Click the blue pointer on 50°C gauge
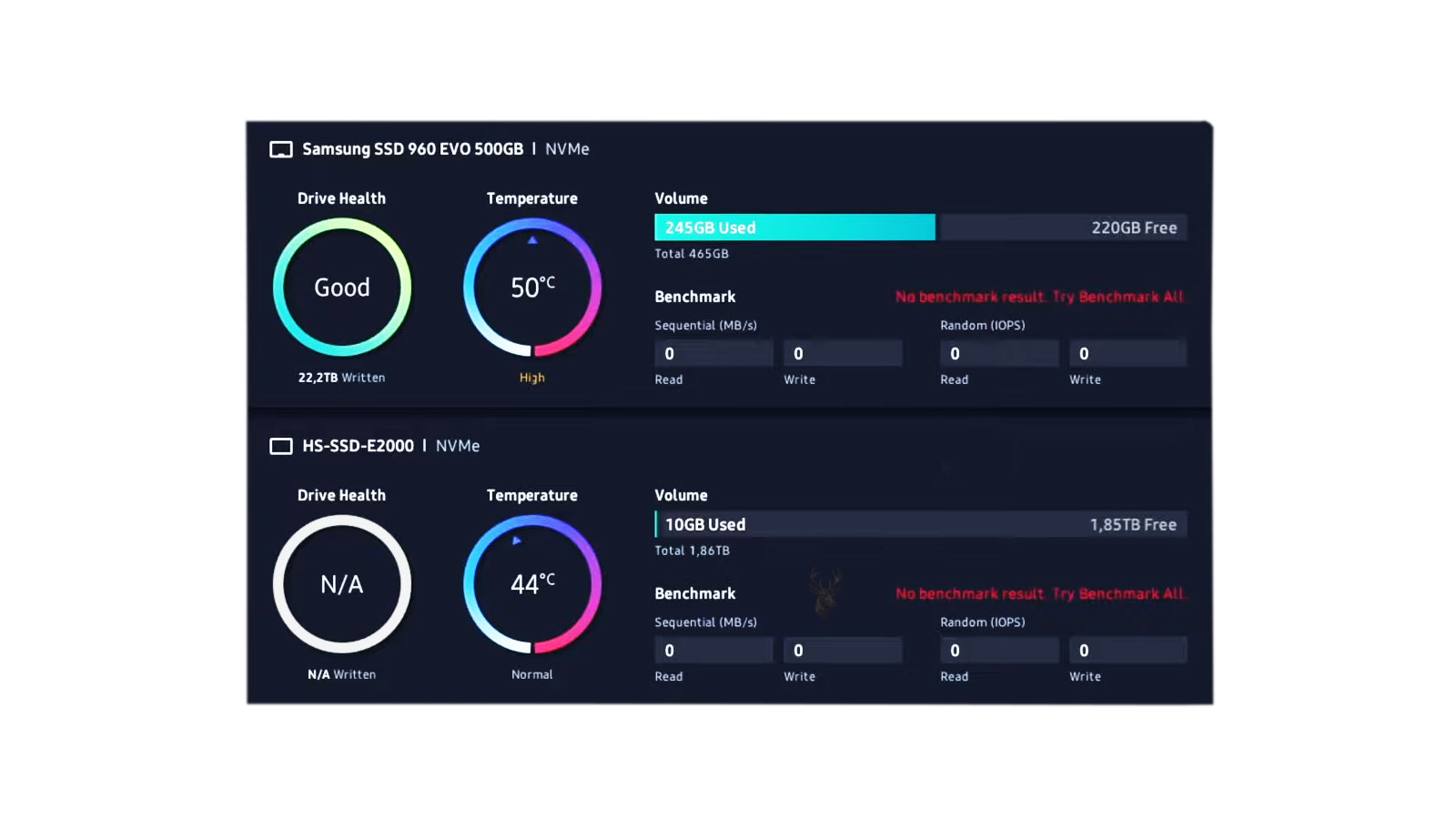 click(x=532, y=240)
